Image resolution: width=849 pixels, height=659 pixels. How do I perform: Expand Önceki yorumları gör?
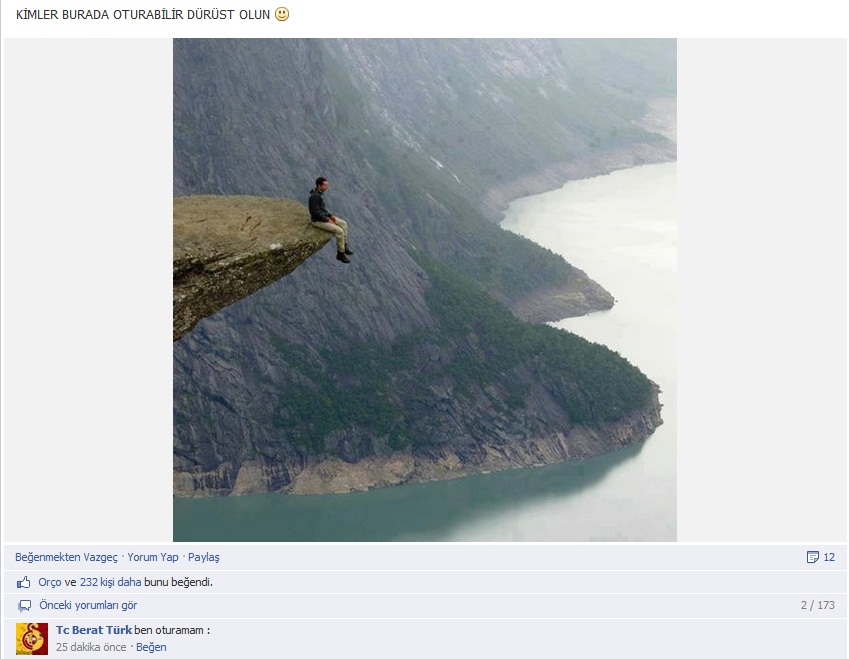coord(88,605)
